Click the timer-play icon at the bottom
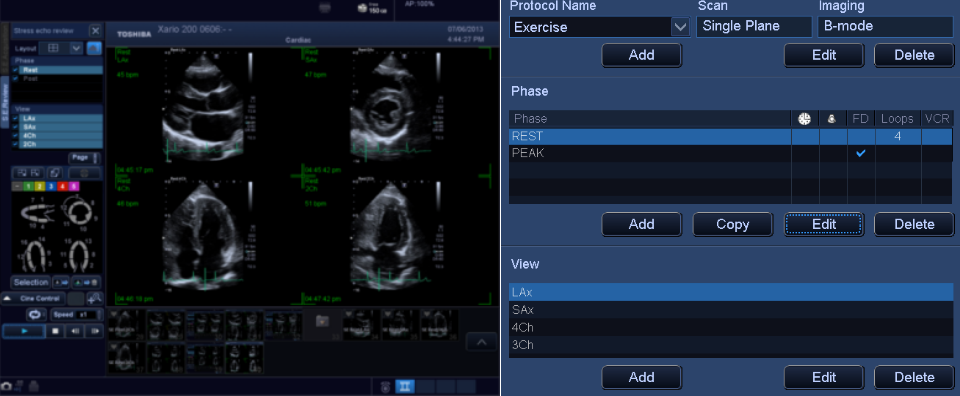The image size is (960, 396). point(385,386)
